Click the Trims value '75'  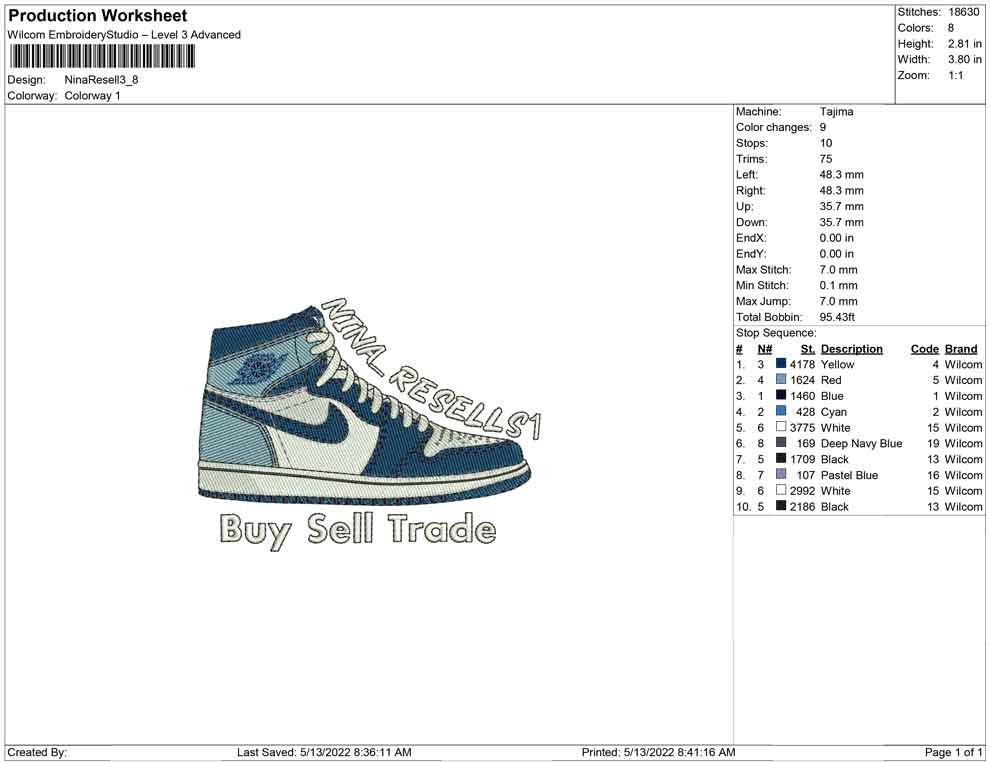(826, 159)
